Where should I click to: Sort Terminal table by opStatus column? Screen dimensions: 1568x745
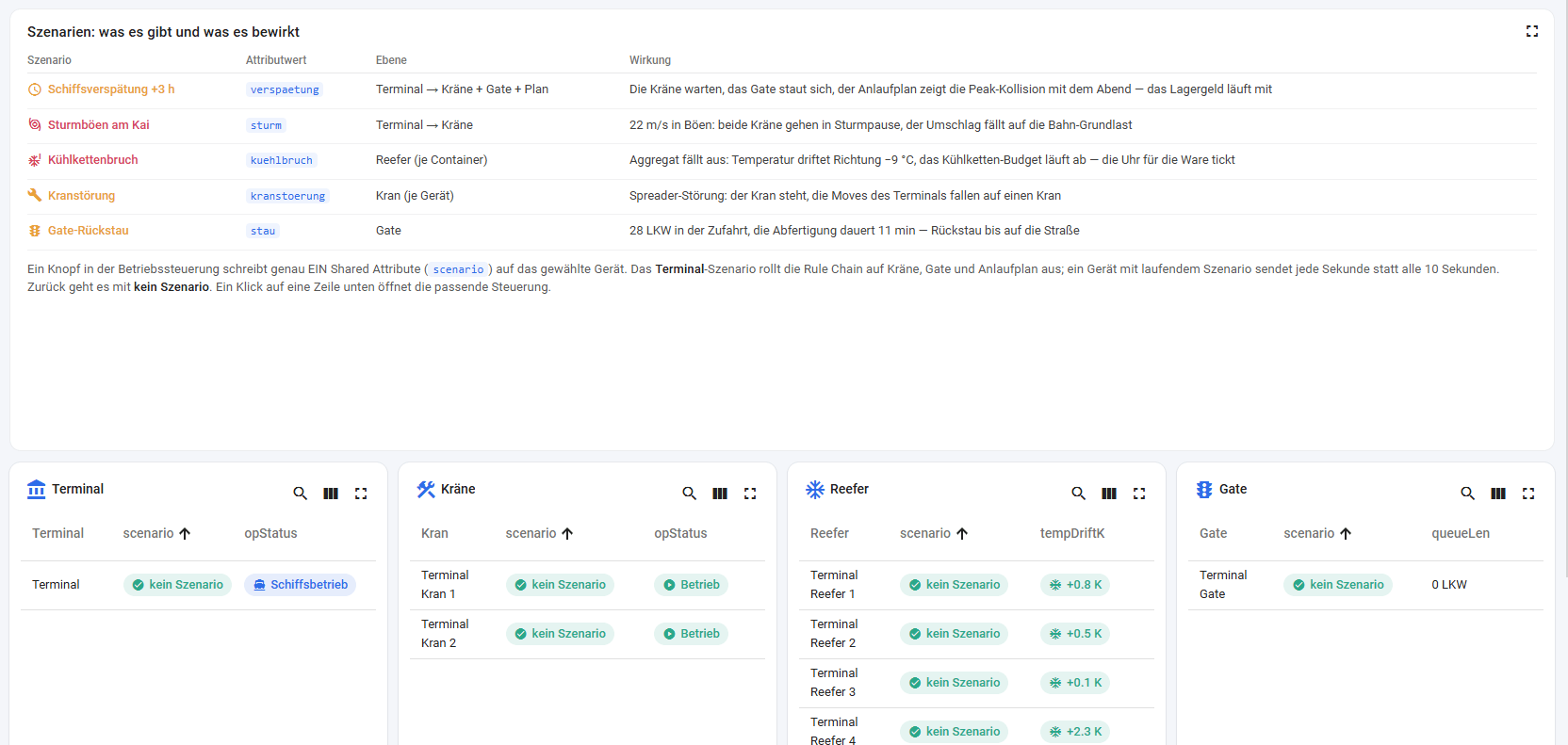point(270,533)
